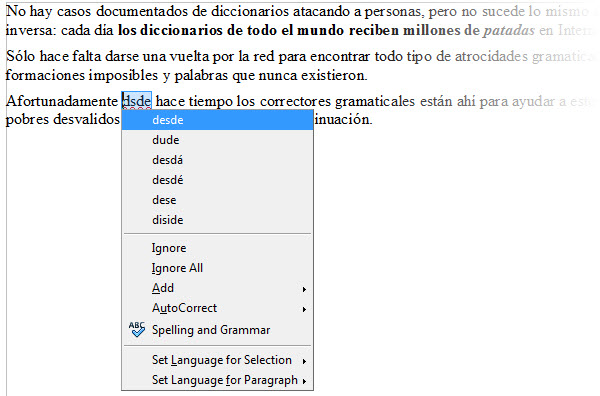Click the word 'correctores' in the document
600x396 pixels.
[295, 101]
